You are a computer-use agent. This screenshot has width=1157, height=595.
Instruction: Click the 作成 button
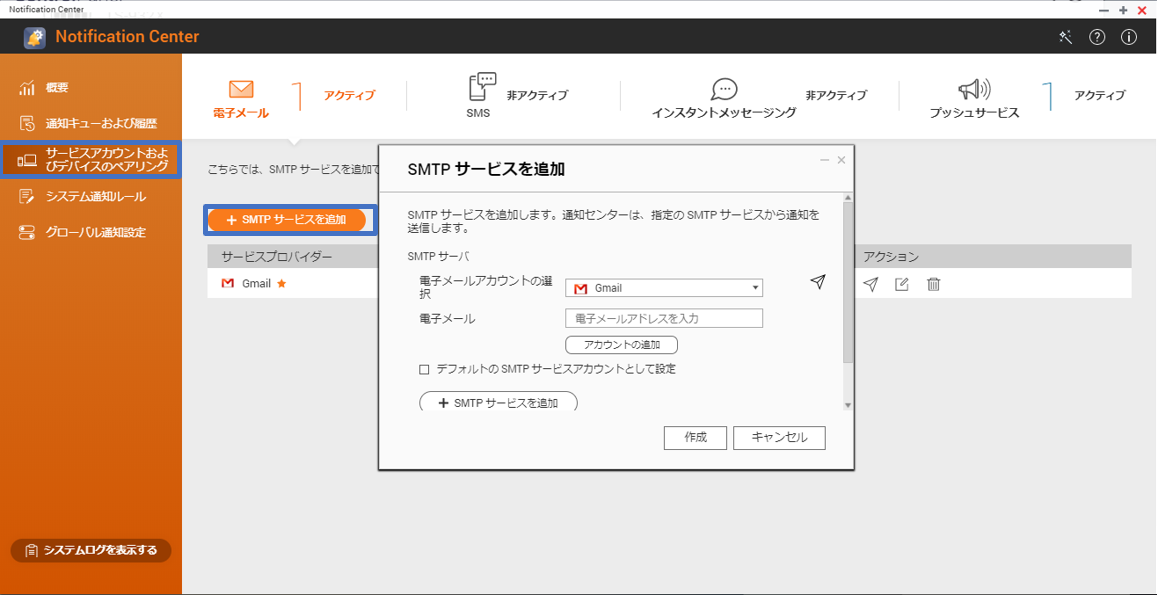(x=695, y=437)
